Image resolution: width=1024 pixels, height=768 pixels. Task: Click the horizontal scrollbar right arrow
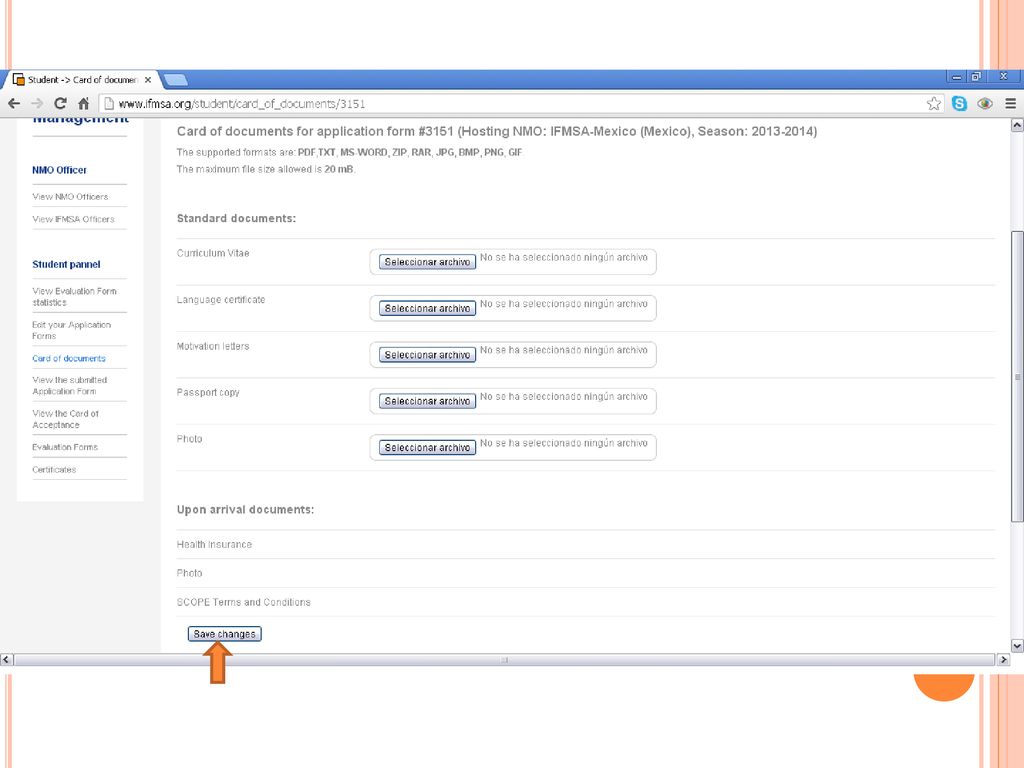pos(1004,660)
